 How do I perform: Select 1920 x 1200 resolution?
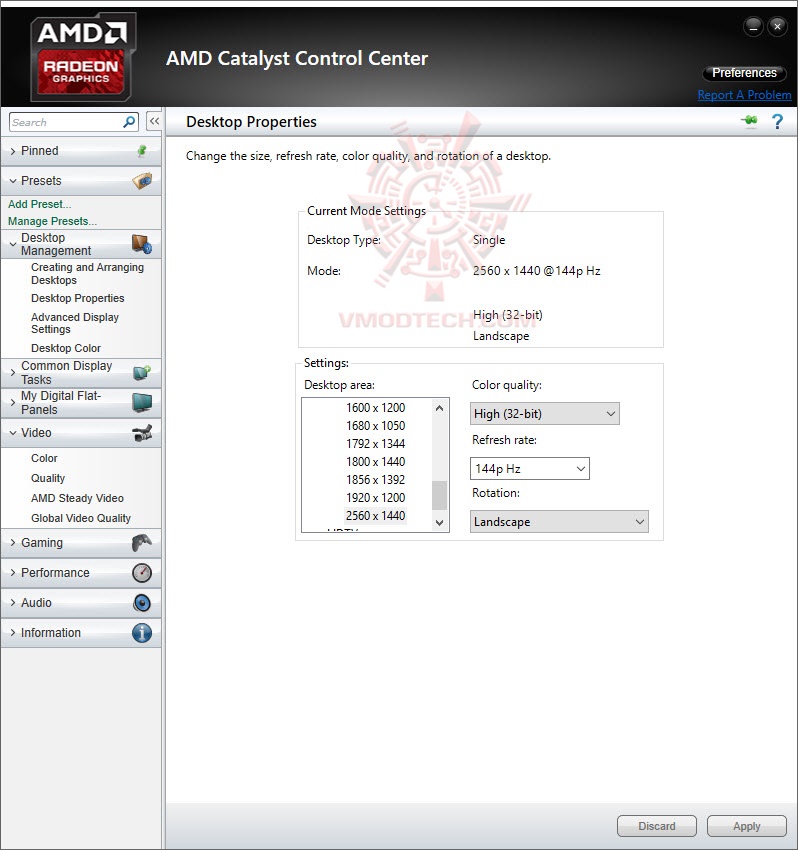point(375,498)
